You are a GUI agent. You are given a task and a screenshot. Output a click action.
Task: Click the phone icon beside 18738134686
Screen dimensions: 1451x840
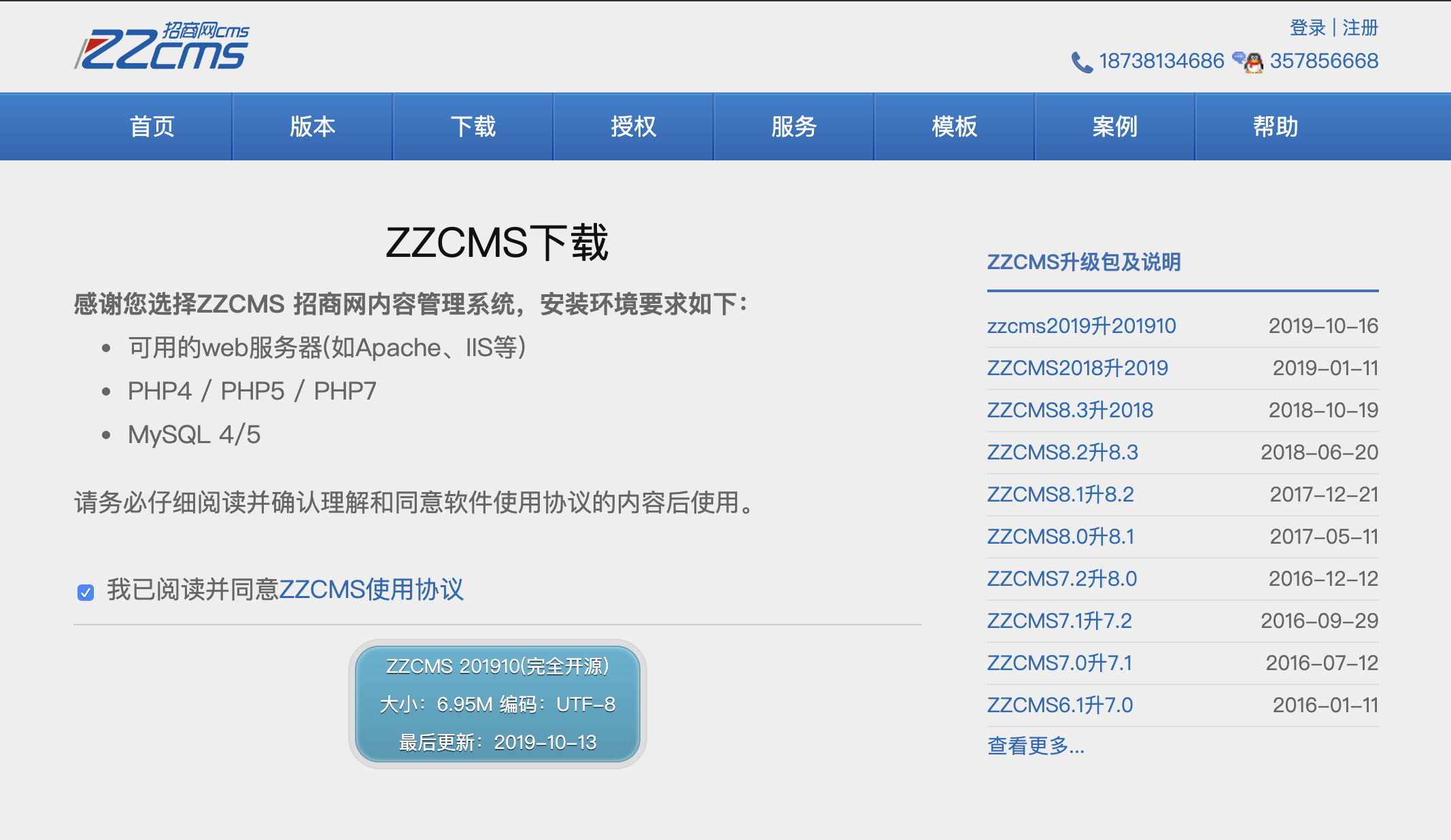(1081, 62)
